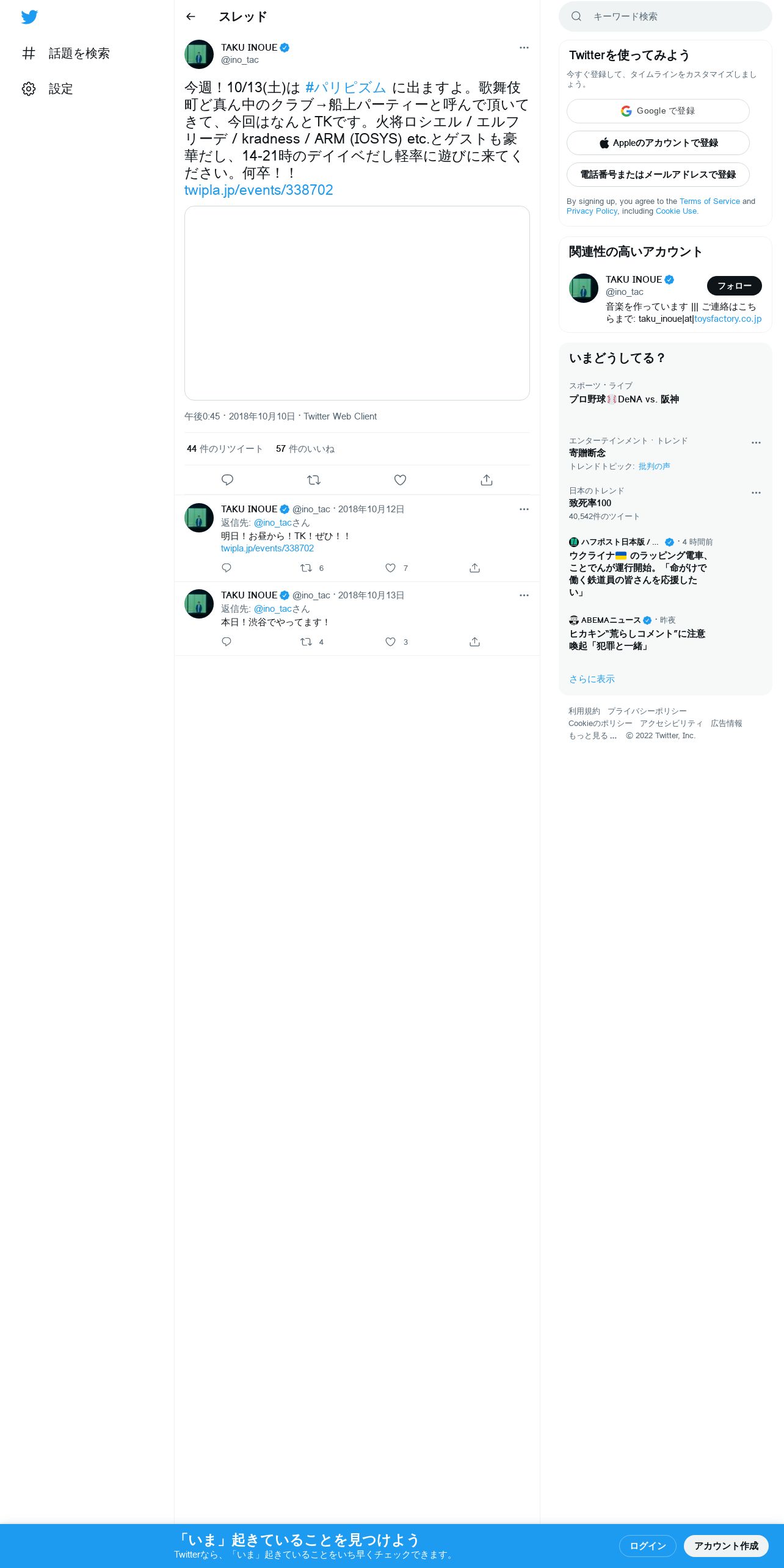Open 話題を検索 in the sidebar
784x1568 pixels.
(66, 54)
